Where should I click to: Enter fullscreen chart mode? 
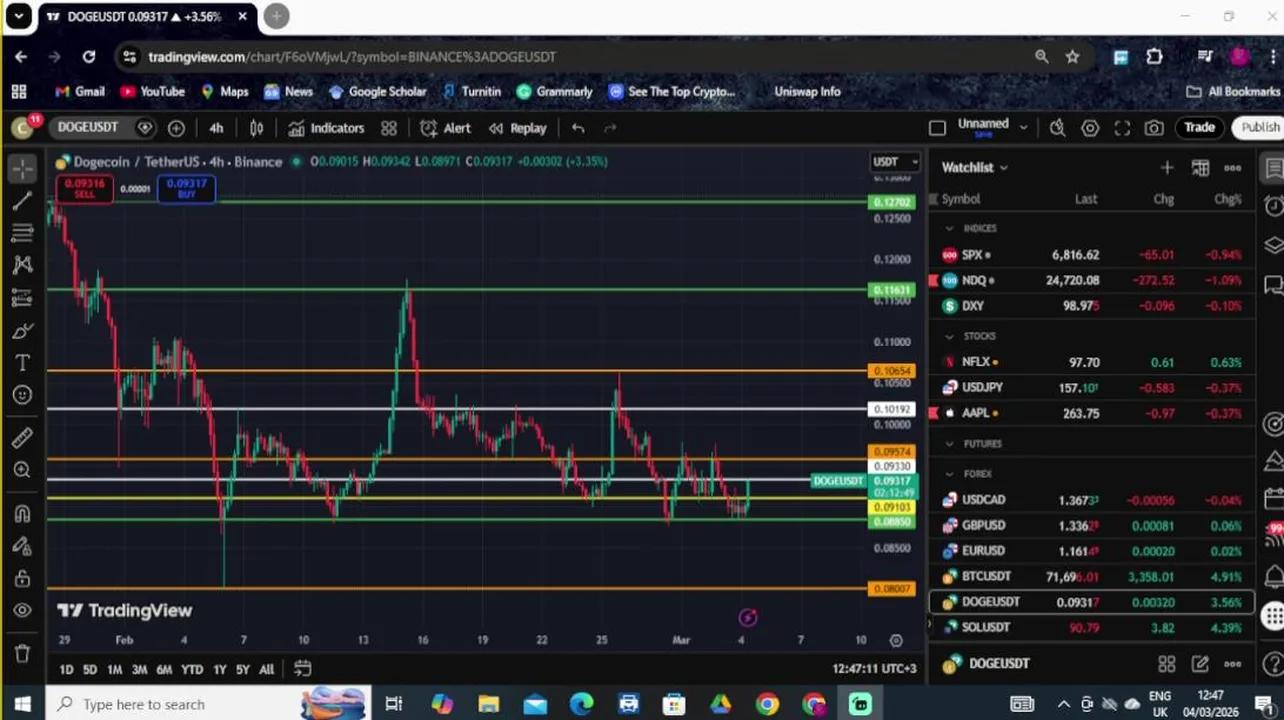pos(1122,128)
